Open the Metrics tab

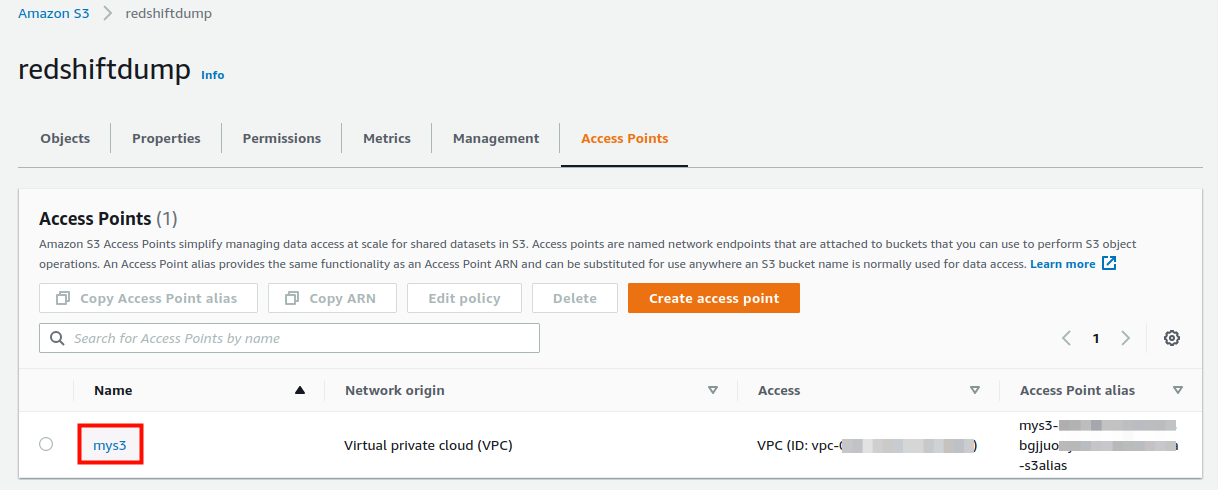pos(387,138)
